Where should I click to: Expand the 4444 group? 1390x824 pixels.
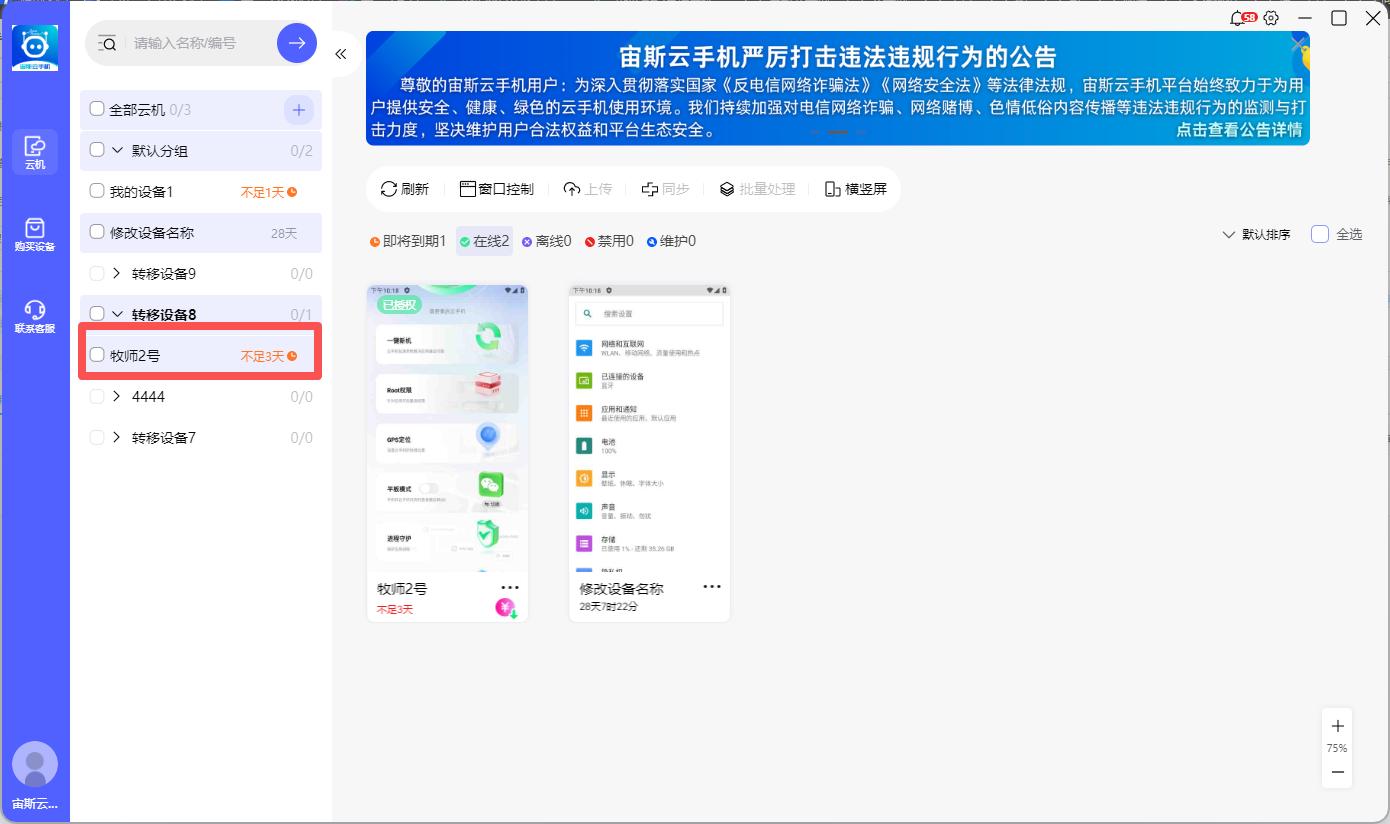117,396
